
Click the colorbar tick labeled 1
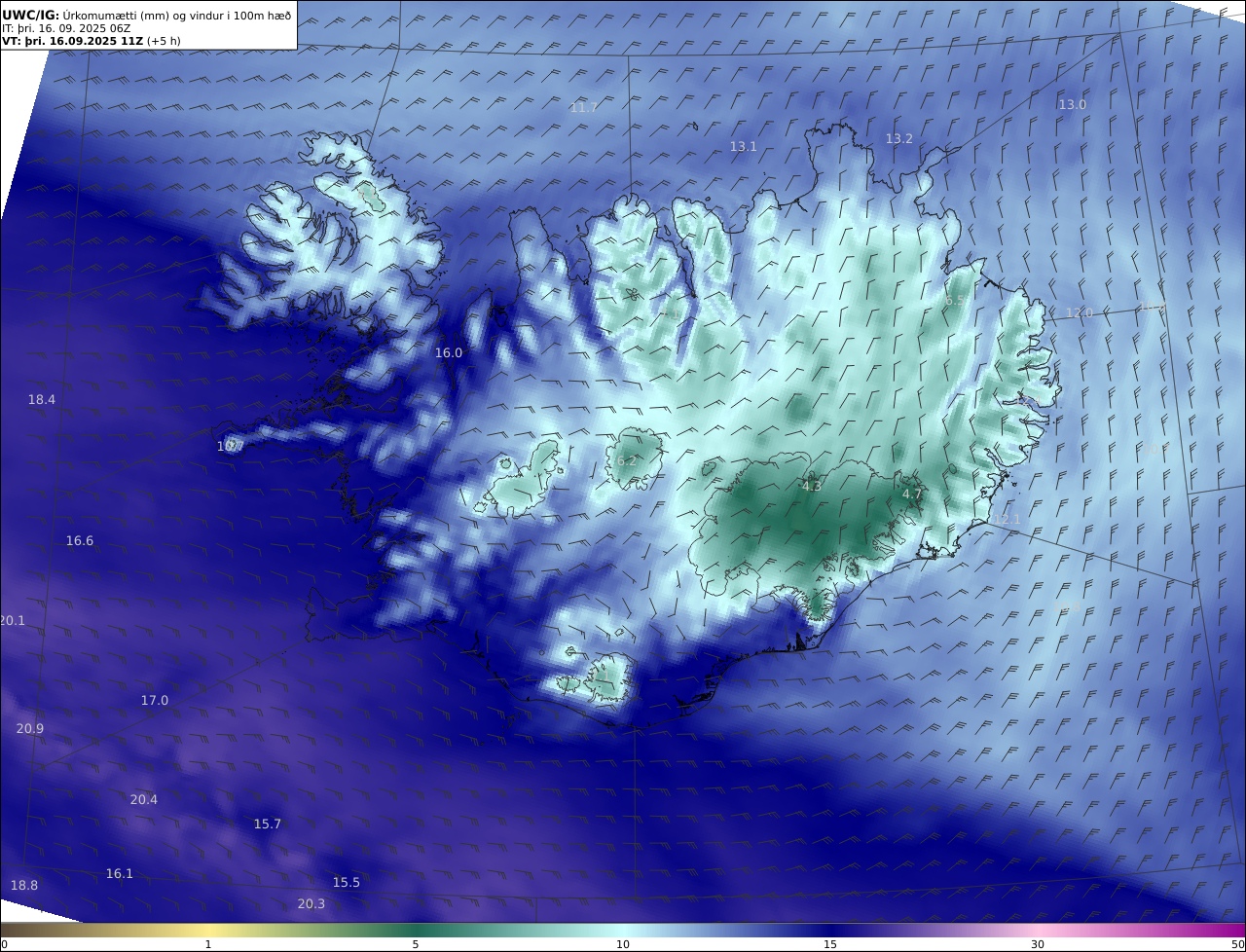208,944
